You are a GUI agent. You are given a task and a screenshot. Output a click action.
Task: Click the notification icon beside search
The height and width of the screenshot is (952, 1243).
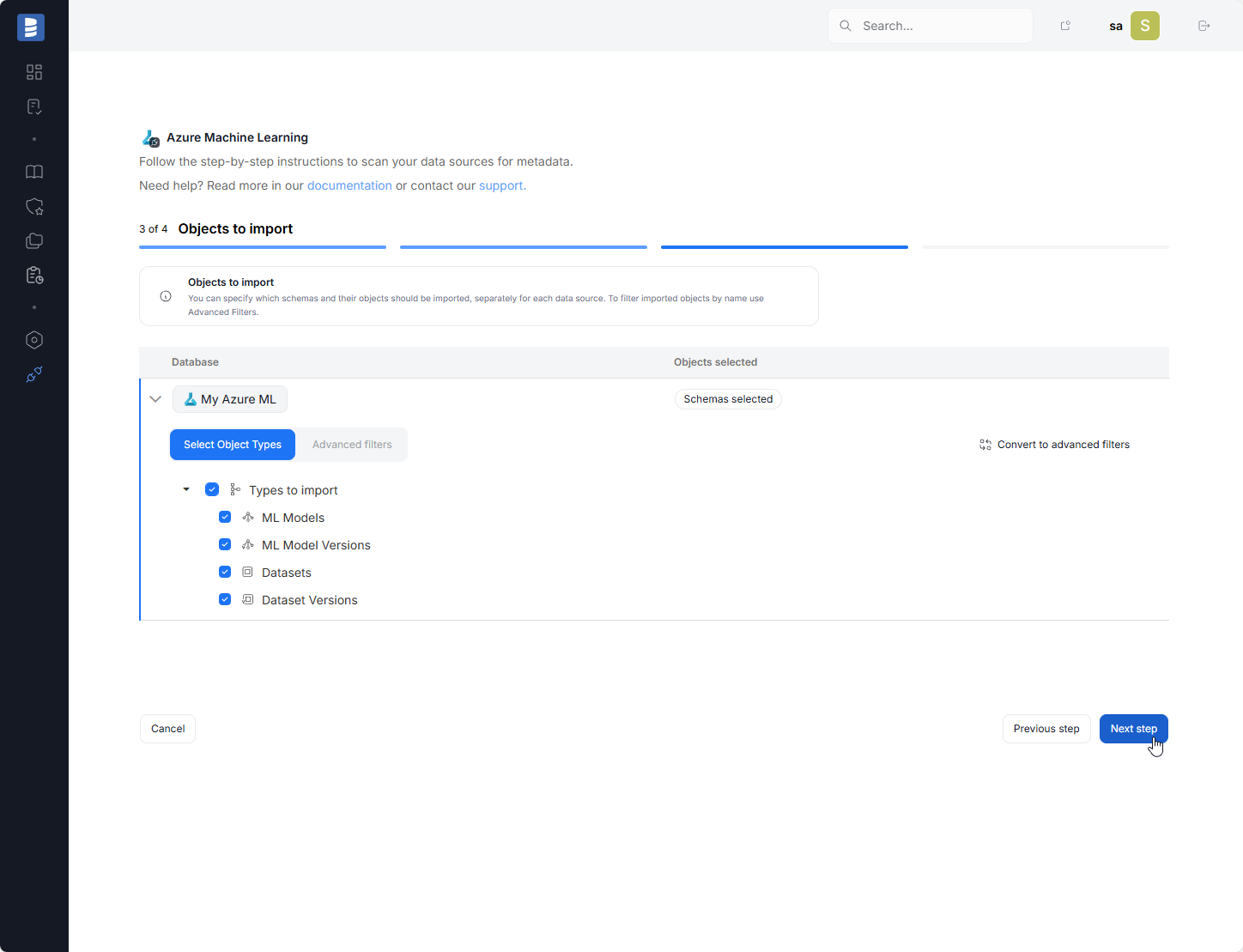1065,26
